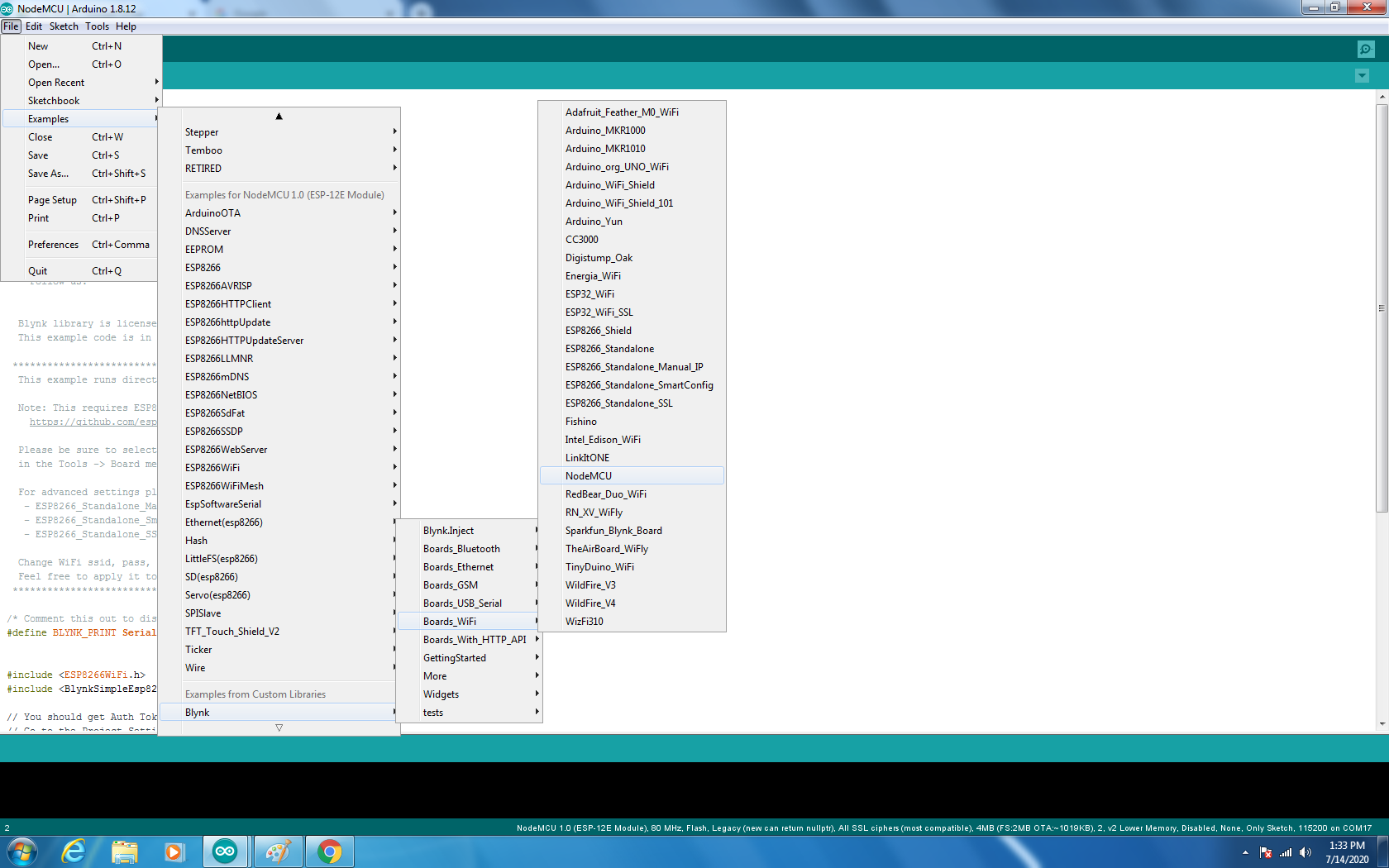Viewport: 1389px width, 868px height.
Task: Open the Windows Start button
Action: [21, 851]
